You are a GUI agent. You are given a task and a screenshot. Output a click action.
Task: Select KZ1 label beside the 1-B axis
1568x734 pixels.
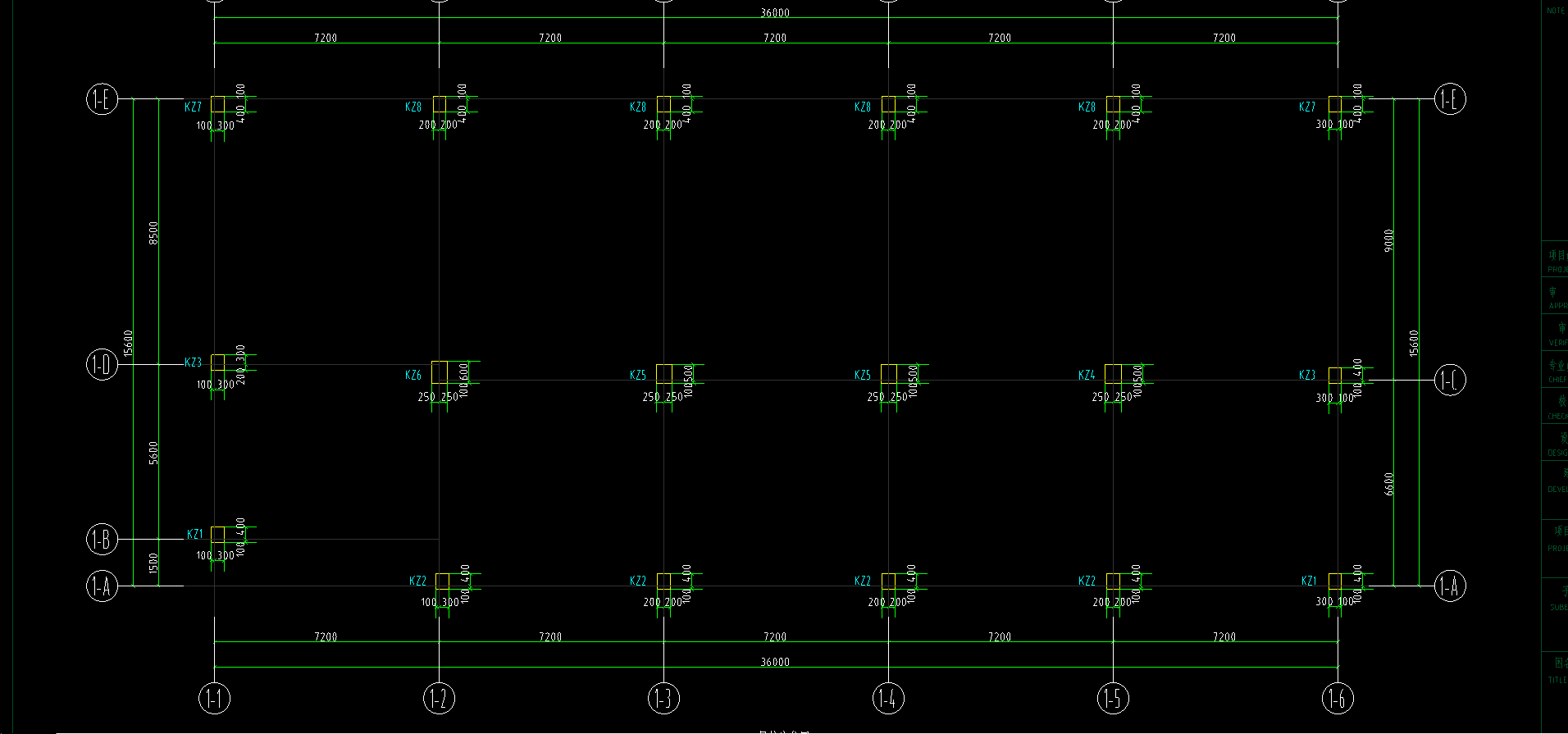pos(194,534)
